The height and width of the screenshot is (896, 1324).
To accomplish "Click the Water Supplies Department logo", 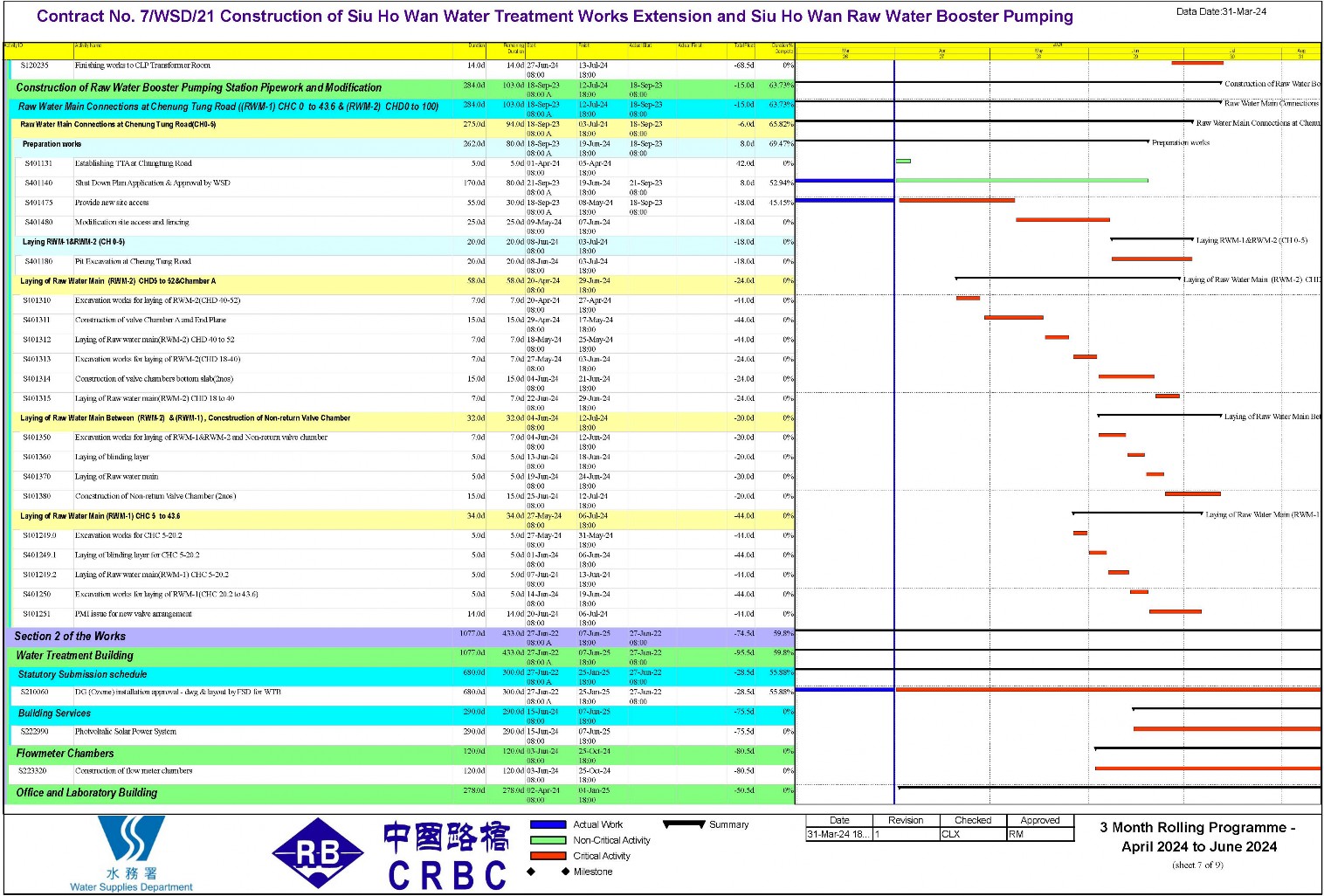I will 131,853.
